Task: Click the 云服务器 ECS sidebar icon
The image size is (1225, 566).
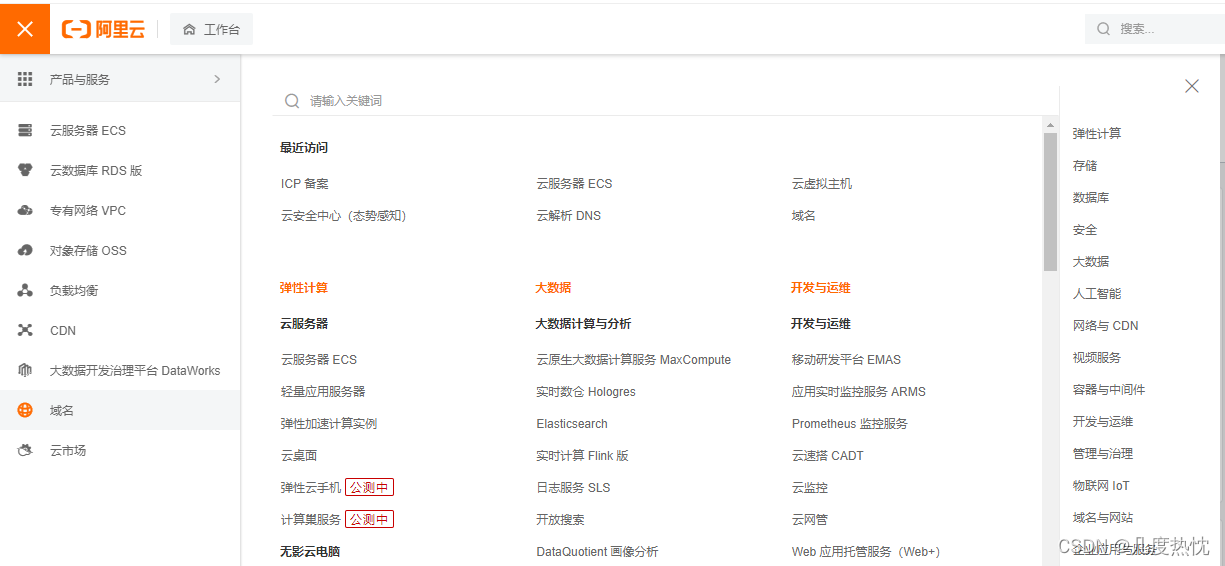Action: (25, 130)
